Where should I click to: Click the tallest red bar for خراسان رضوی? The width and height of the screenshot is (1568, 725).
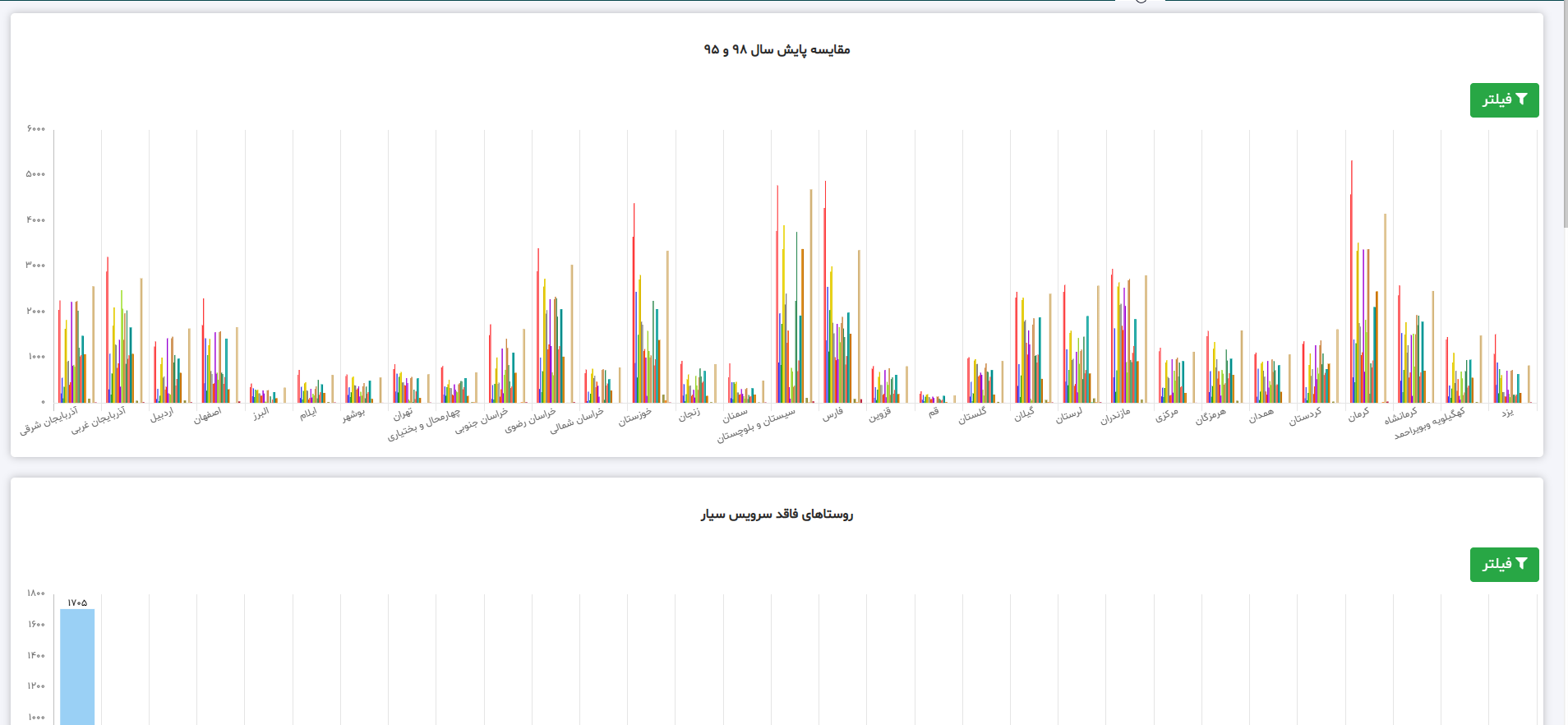click(x=538, y=329)
